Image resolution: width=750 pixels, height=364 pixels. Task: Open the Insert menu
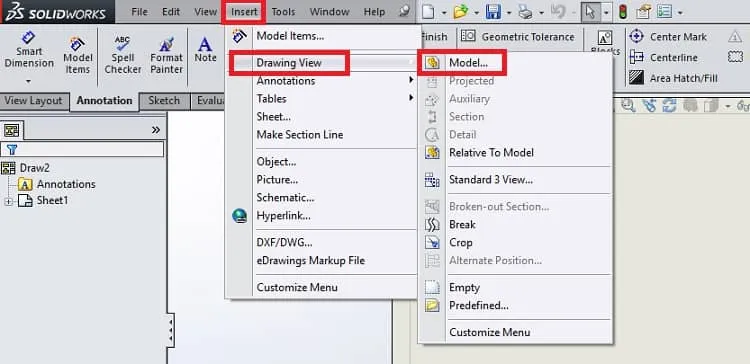coord(244,12)
